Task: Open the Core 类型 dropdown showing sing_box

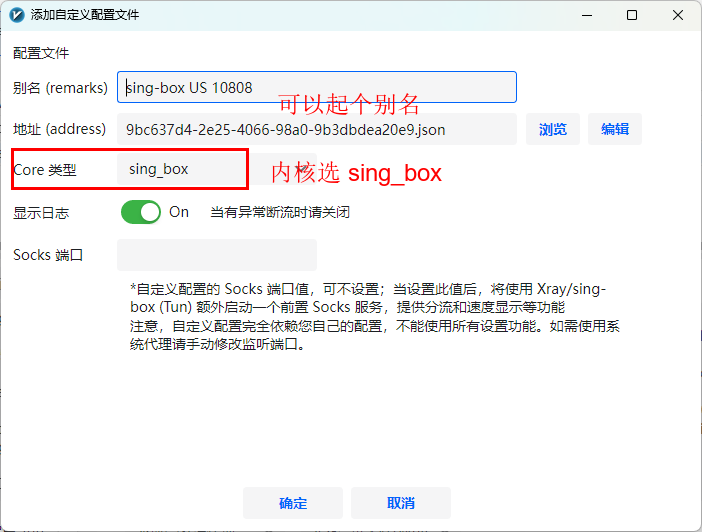Action: pyautogui.click(x=182, y=169)
